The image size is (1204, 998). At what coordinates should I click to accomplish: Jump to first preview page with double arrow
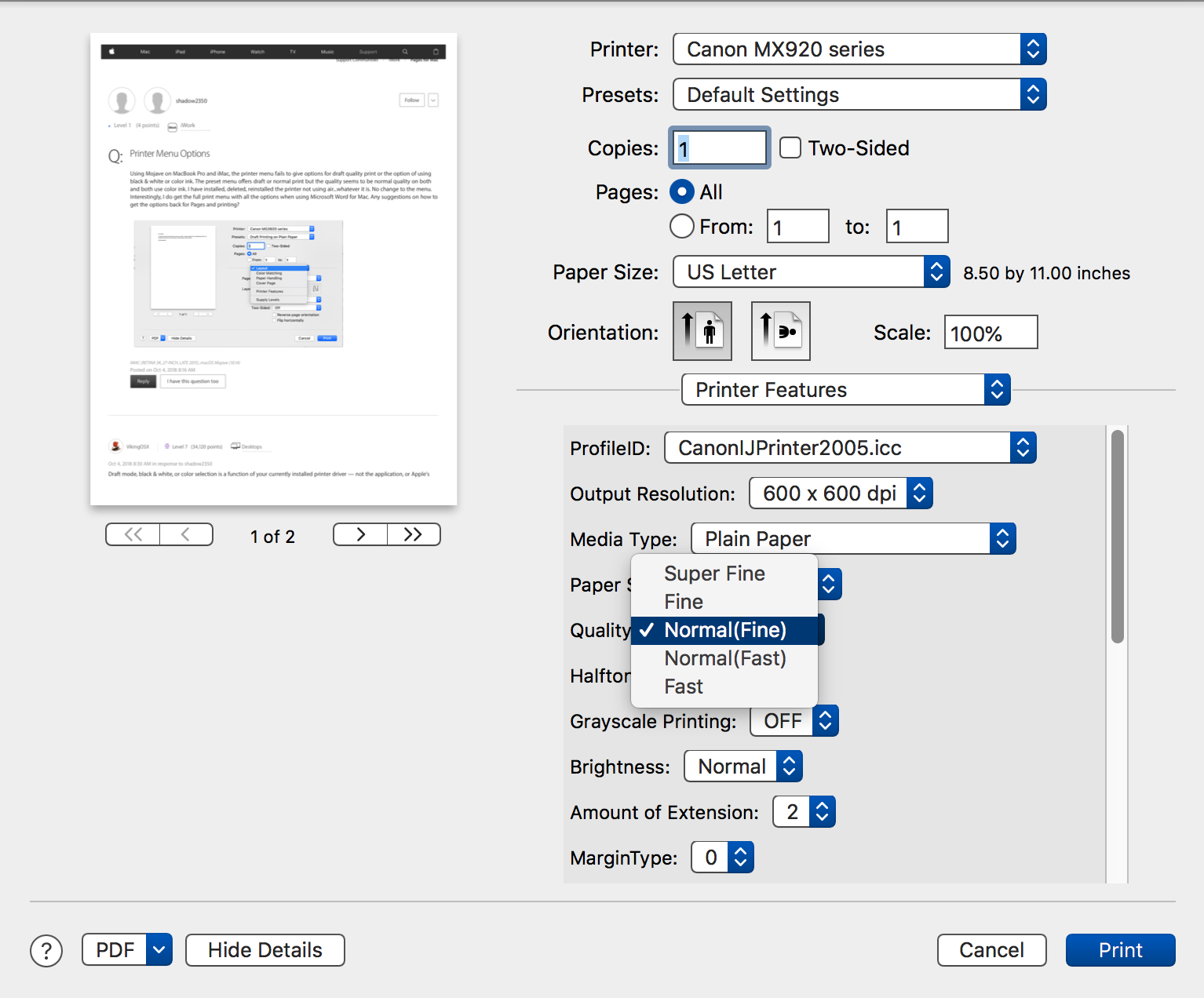(132, 534)
